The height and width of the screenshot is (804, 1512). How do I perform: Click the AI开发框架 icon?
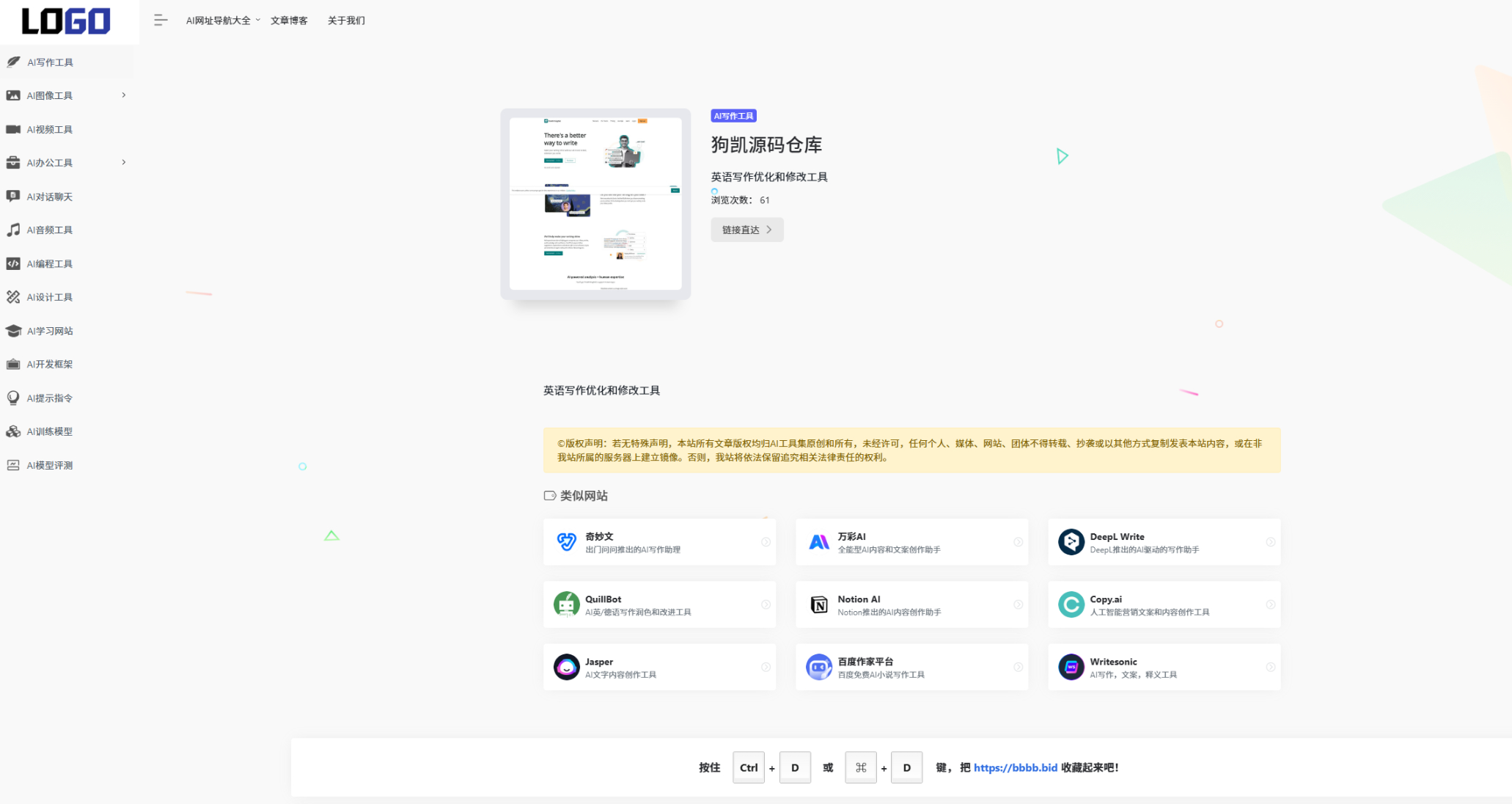click(x=13, y=364)
